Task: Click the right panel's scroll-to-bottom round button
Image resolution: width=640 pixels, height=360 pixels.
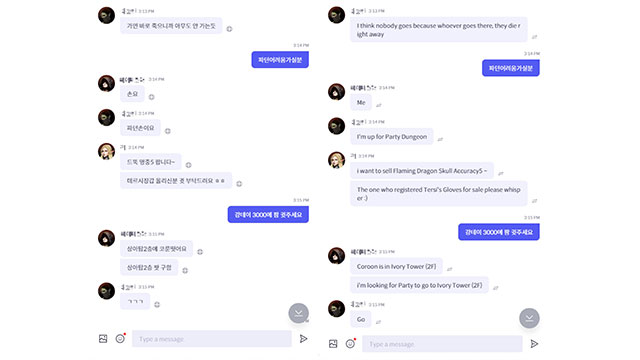Action: tap(529, 318)
